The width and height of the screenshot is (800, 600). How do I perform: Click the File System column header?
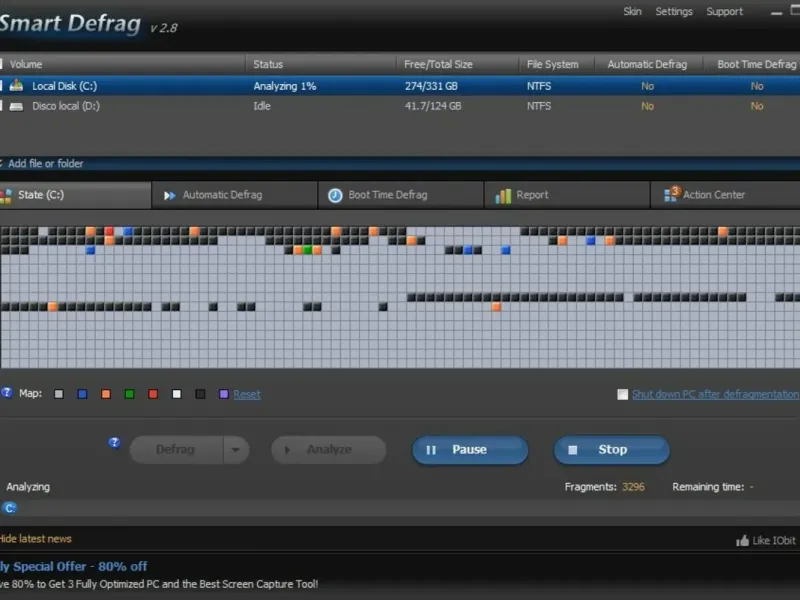(x=556, y=64)
